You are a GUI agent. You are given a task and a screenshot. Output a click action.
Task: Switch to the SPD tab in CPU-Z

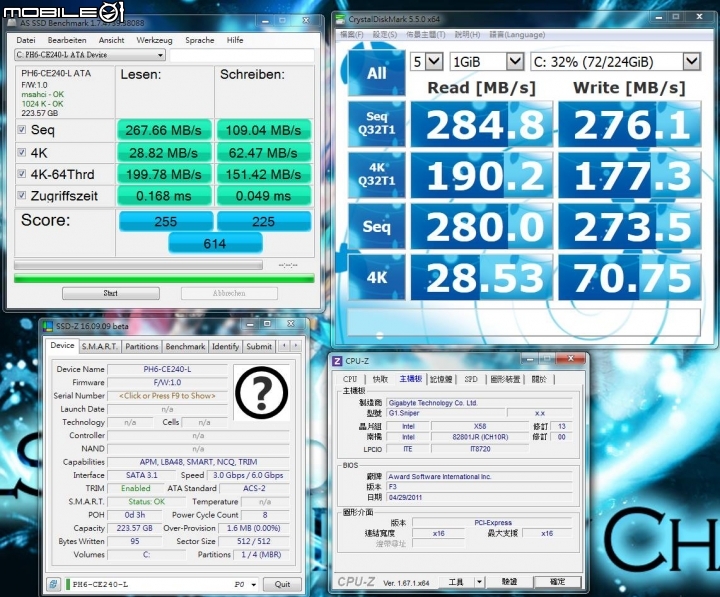[x=471, y=379]
